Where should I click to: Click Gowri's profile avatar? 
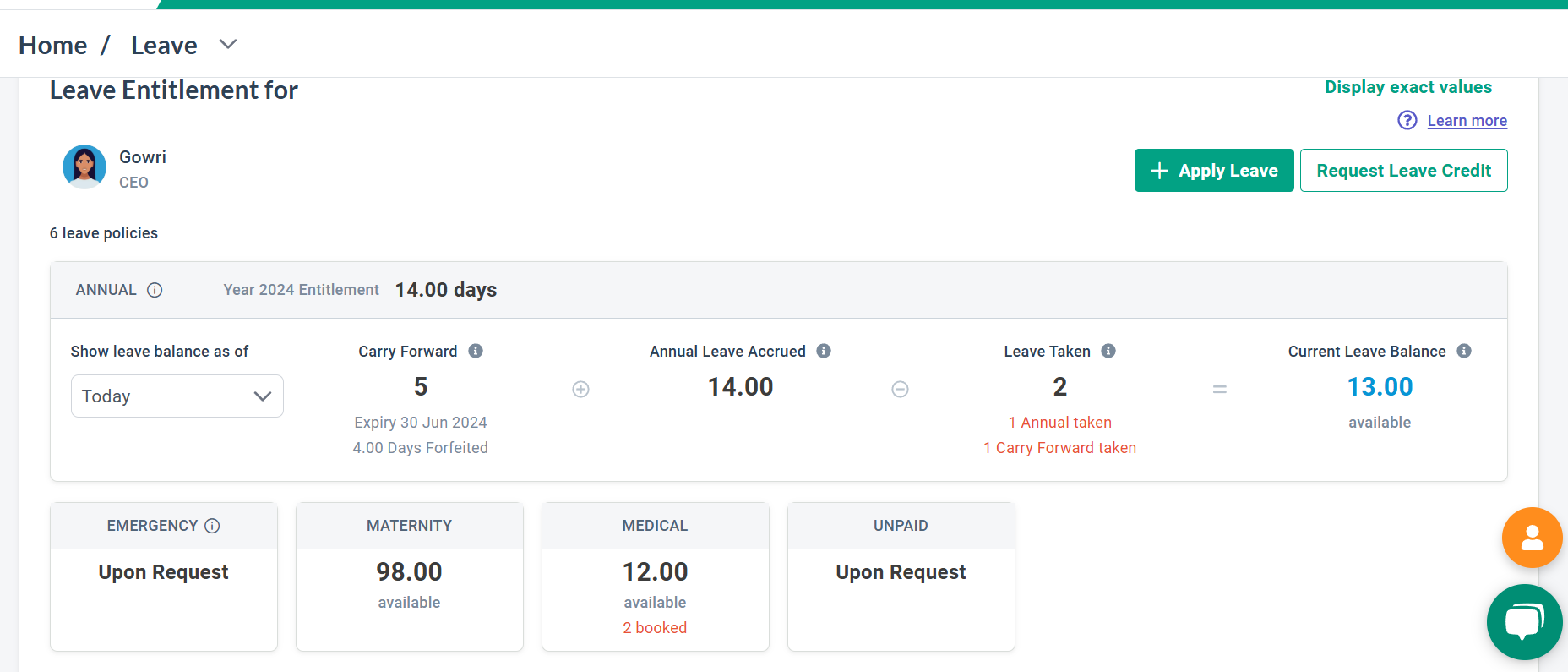[84, 167]
